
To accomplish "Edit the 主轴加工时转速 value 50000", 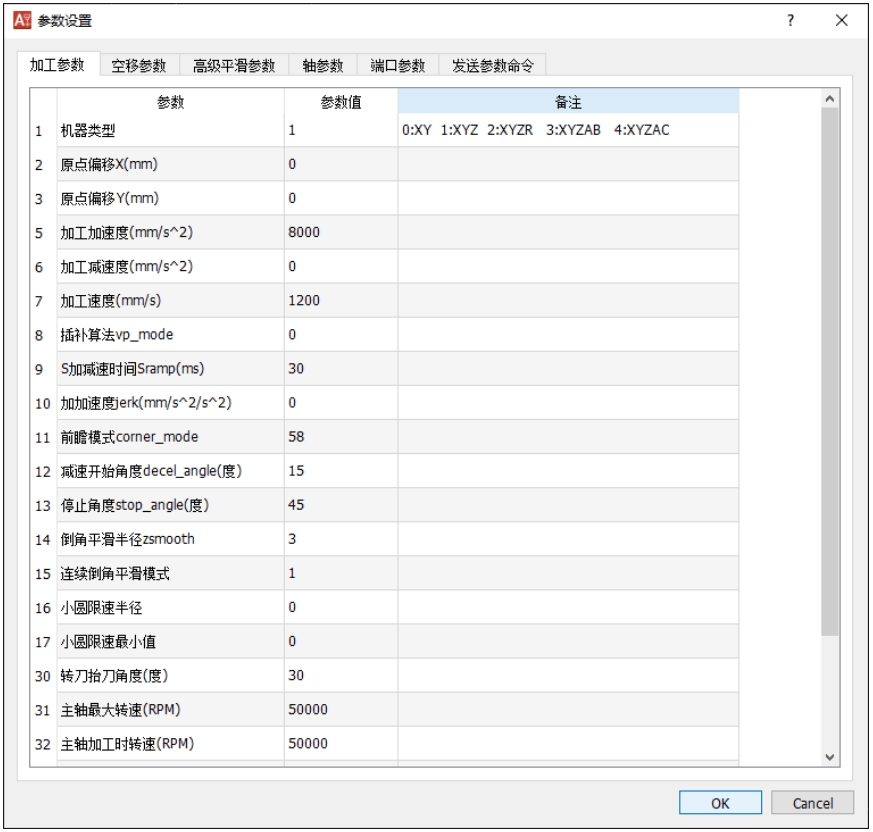I will point(341,743).
